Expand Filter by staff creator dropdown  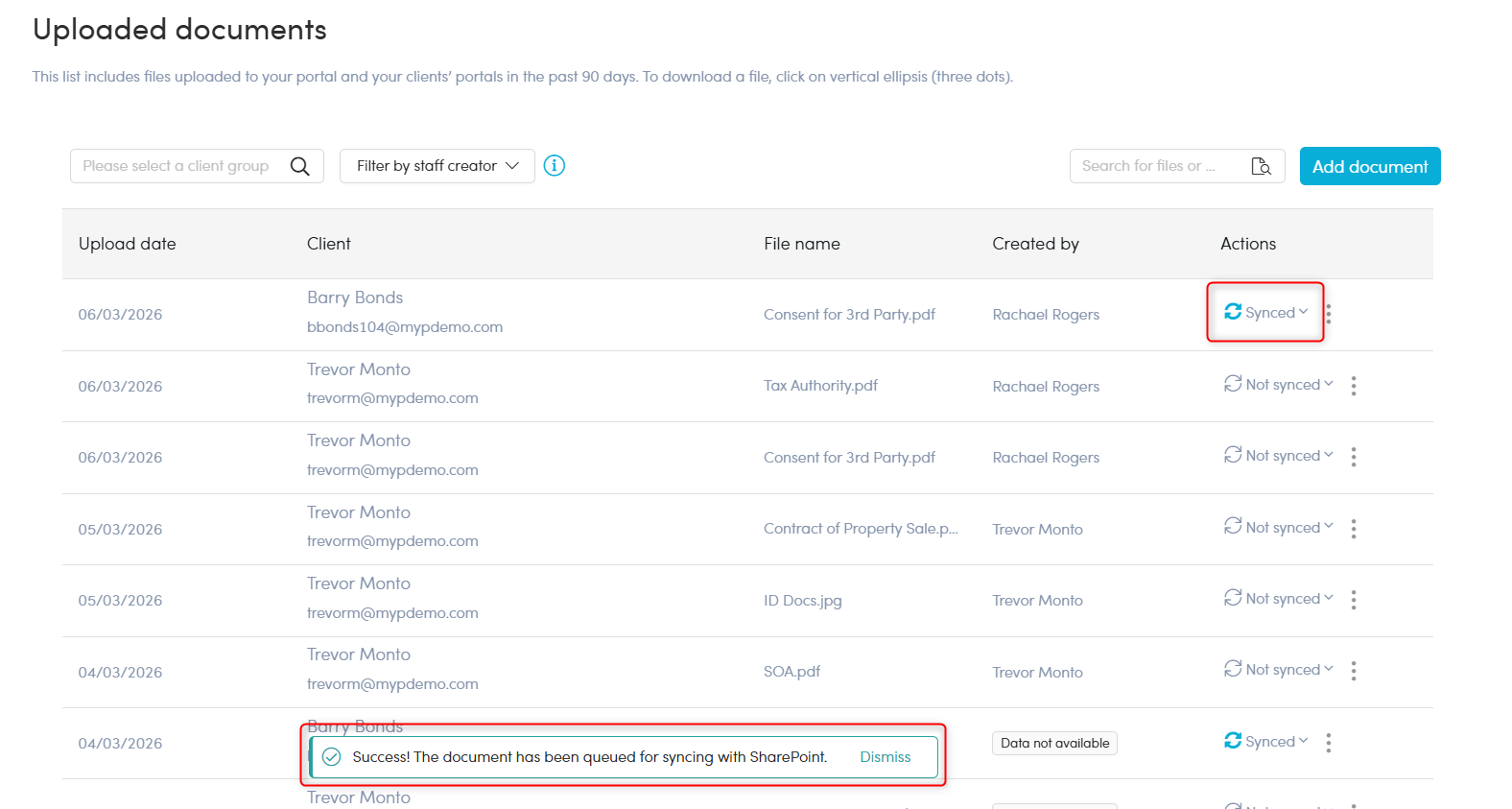point(437,166)
